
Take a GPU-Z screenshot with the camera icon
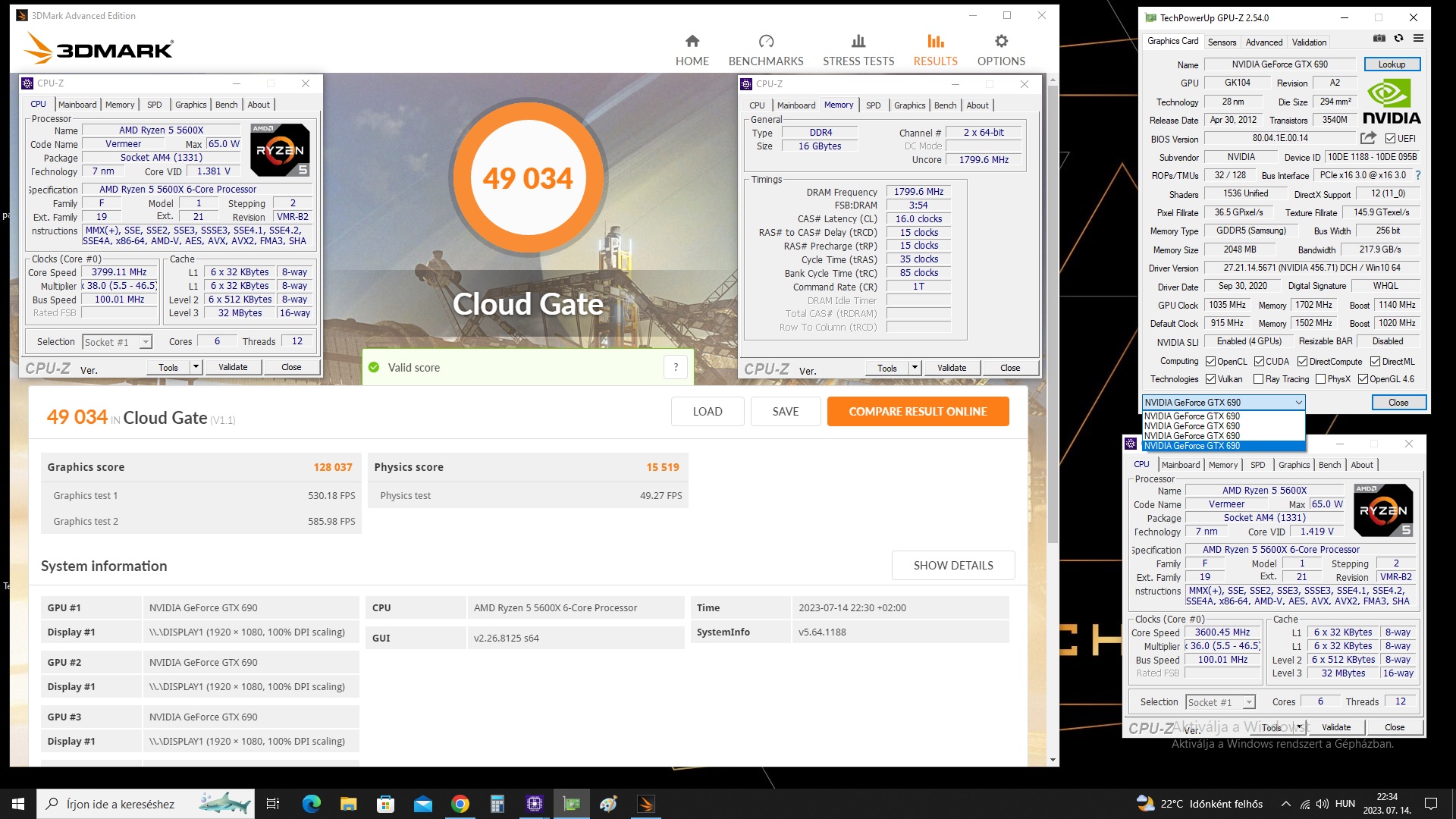point(1379,38)
